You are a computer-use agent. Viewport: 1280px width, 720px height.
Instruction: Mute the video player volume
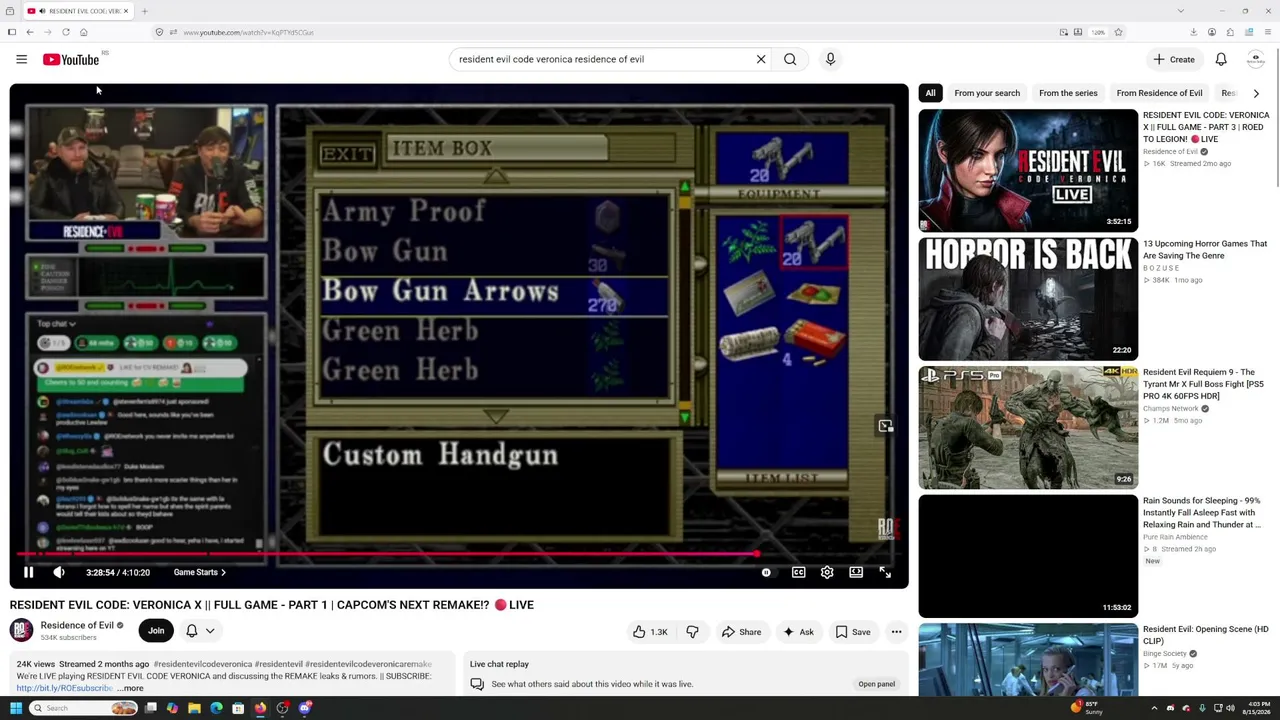tap(59, 572)
